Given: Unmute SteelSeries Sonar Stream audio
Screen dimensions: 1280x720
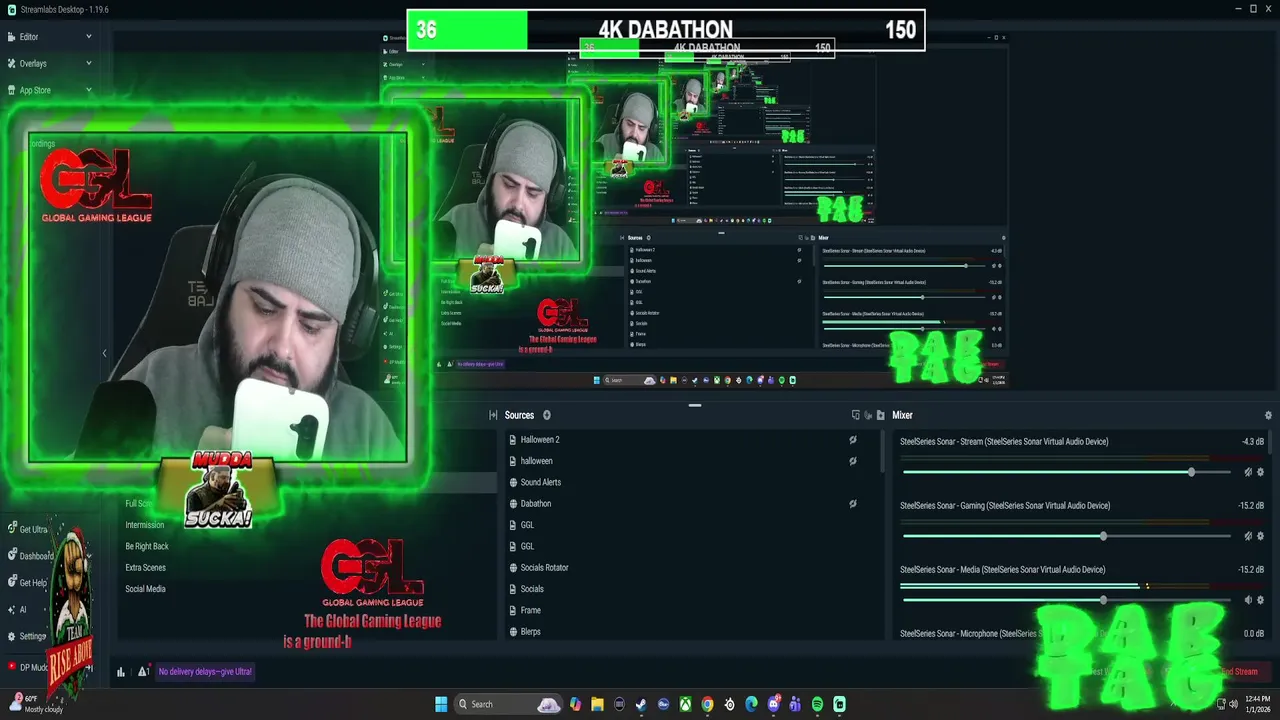Looking at the screenshot, I should (x=1248, y=472).
